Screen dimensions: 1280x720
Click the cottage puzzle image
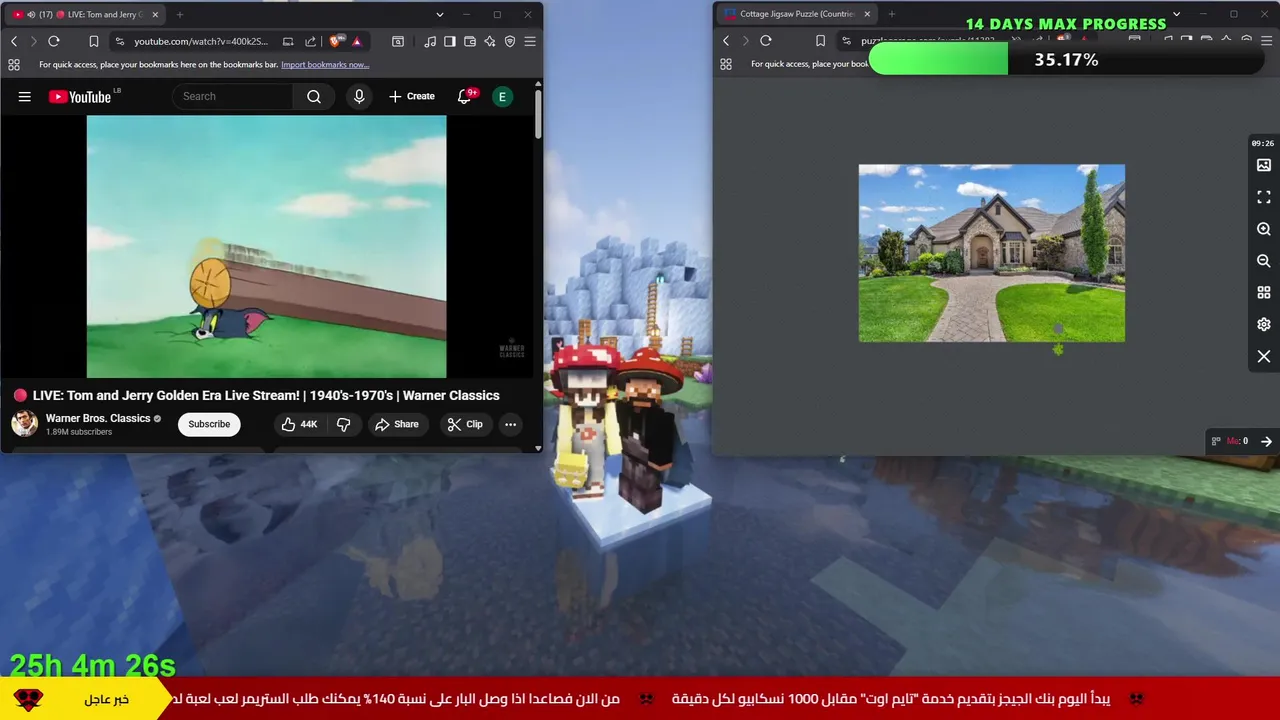(x=992, y=253)
